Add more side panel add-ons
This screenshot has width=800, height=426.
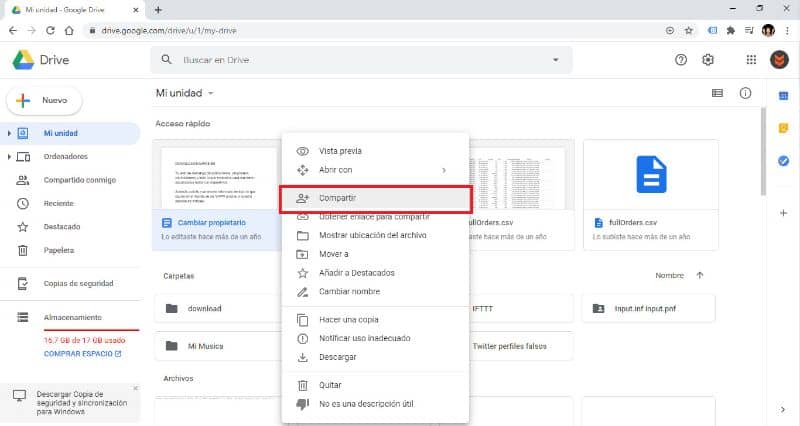[783, 213]
